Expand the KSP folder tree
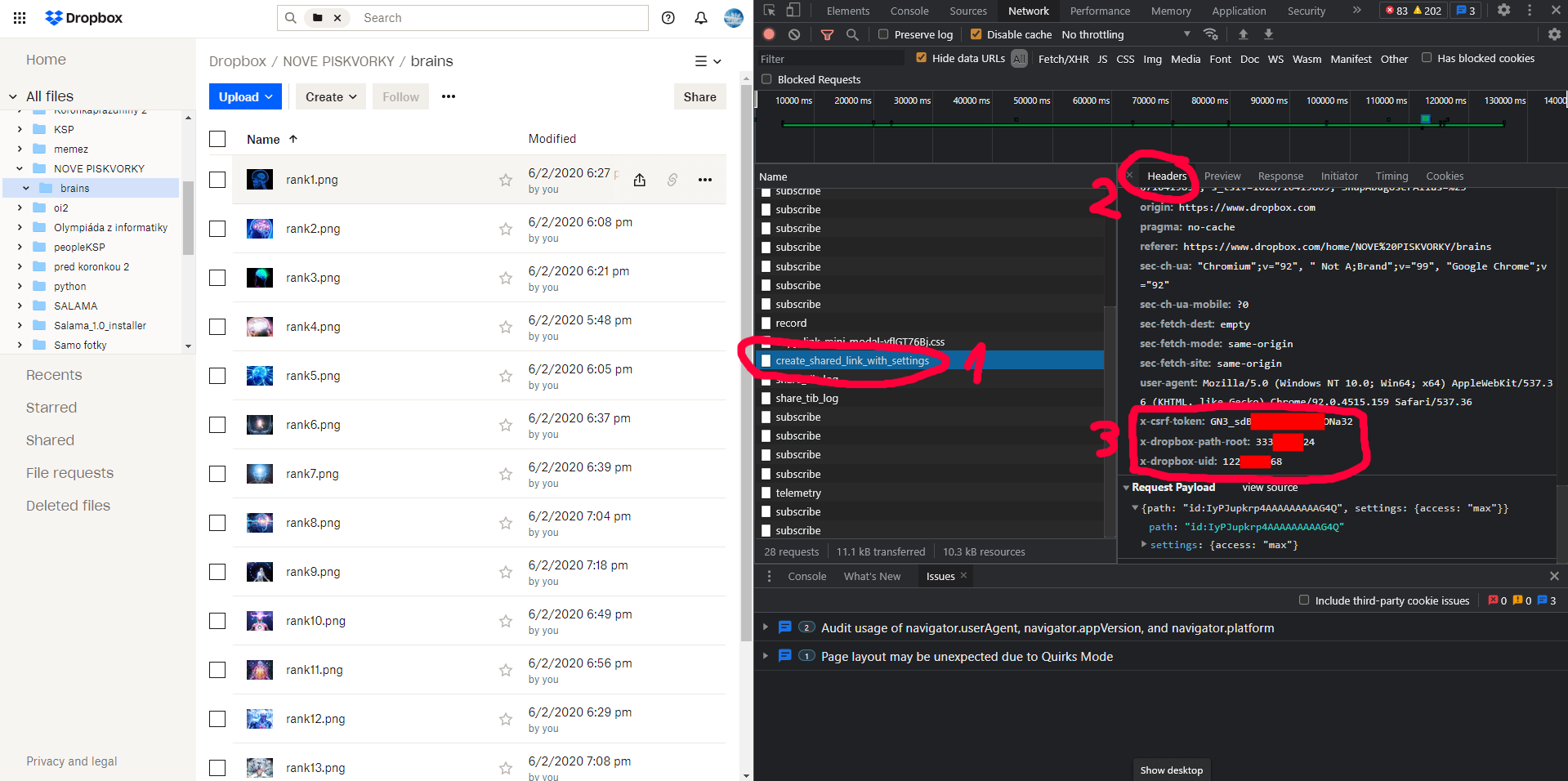Image resolution: width=1568 pixels, height=781 pixels. (x=20, y=129)
